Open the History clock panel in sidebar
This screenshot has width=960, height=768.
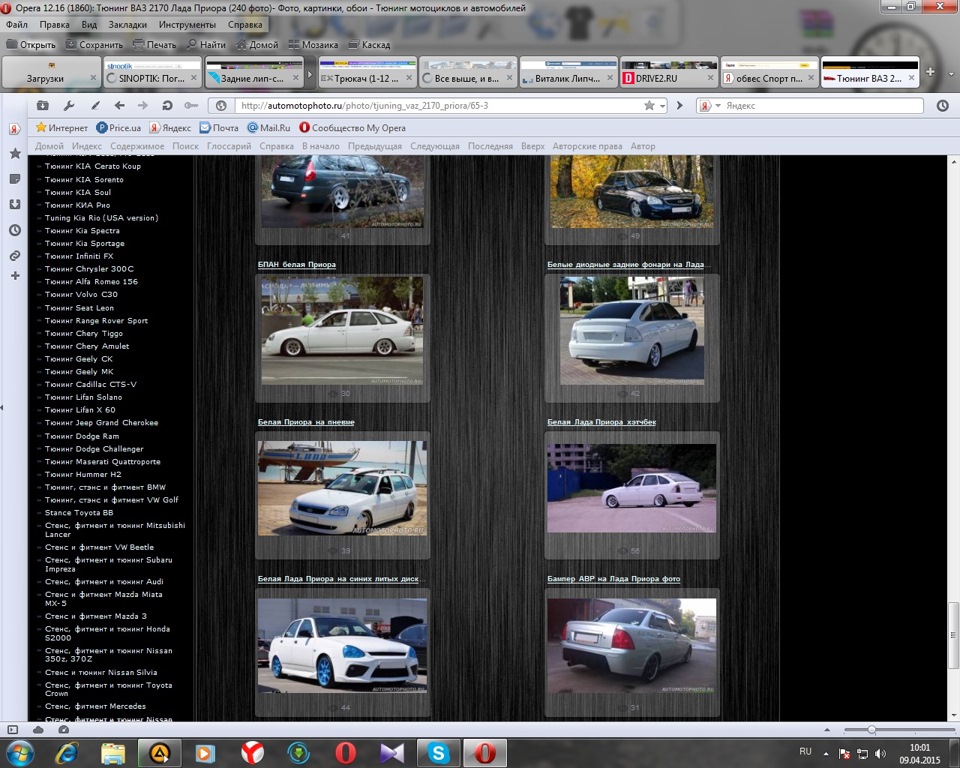(x=15, y=230)
